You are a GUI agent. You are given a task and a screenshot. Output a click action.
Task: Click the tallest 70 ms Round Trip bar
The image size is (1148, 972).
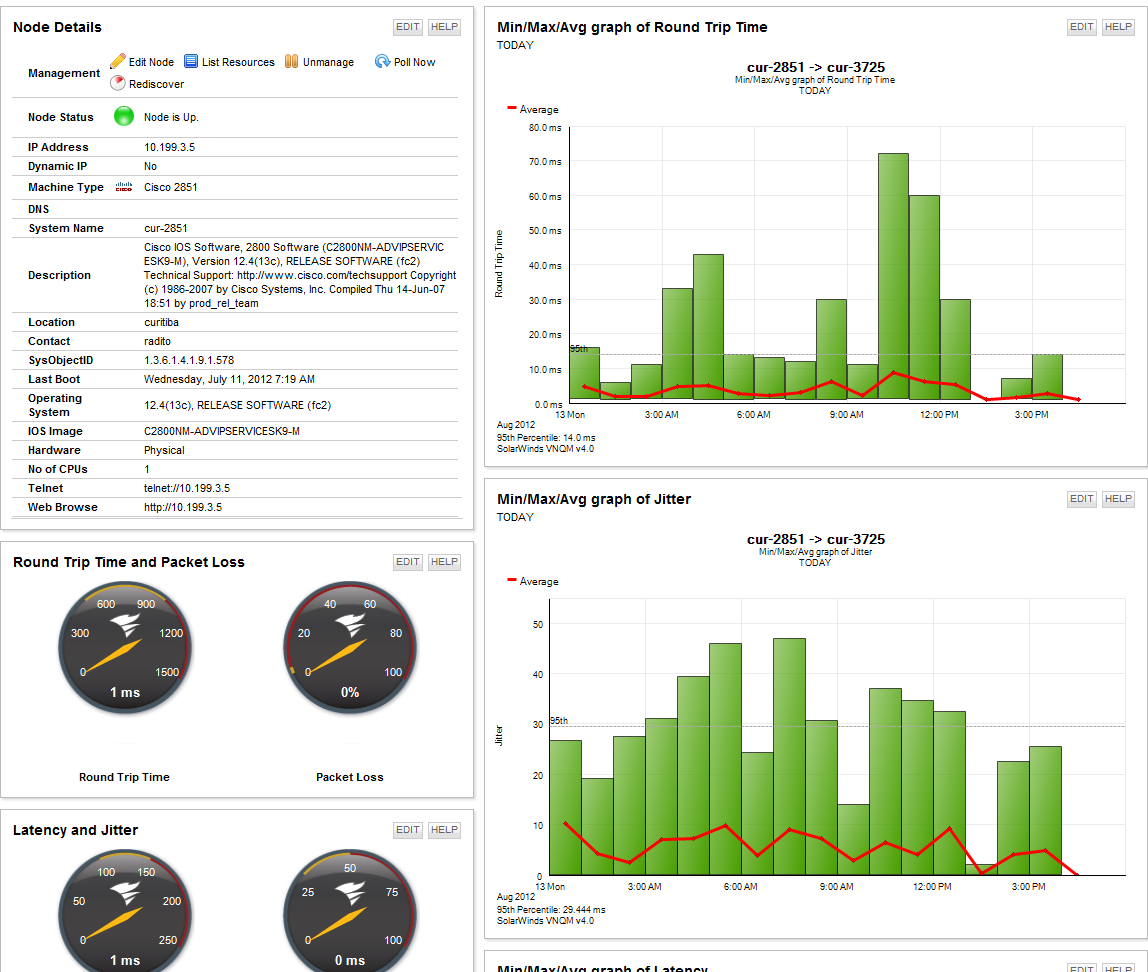point(893,276)
